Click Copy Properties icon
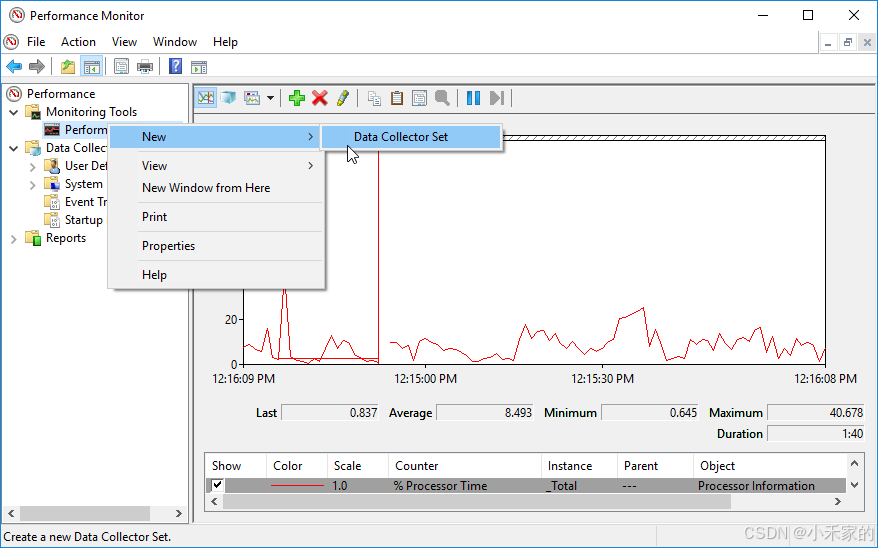Image resolution: width=878 pixels, height=548 pixels. [374, 98]
